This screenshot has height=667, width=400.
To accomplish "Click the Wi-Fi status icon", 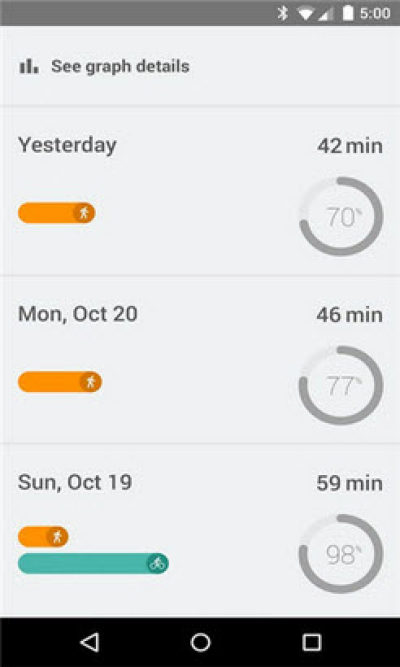I will (x=306, y=14).
